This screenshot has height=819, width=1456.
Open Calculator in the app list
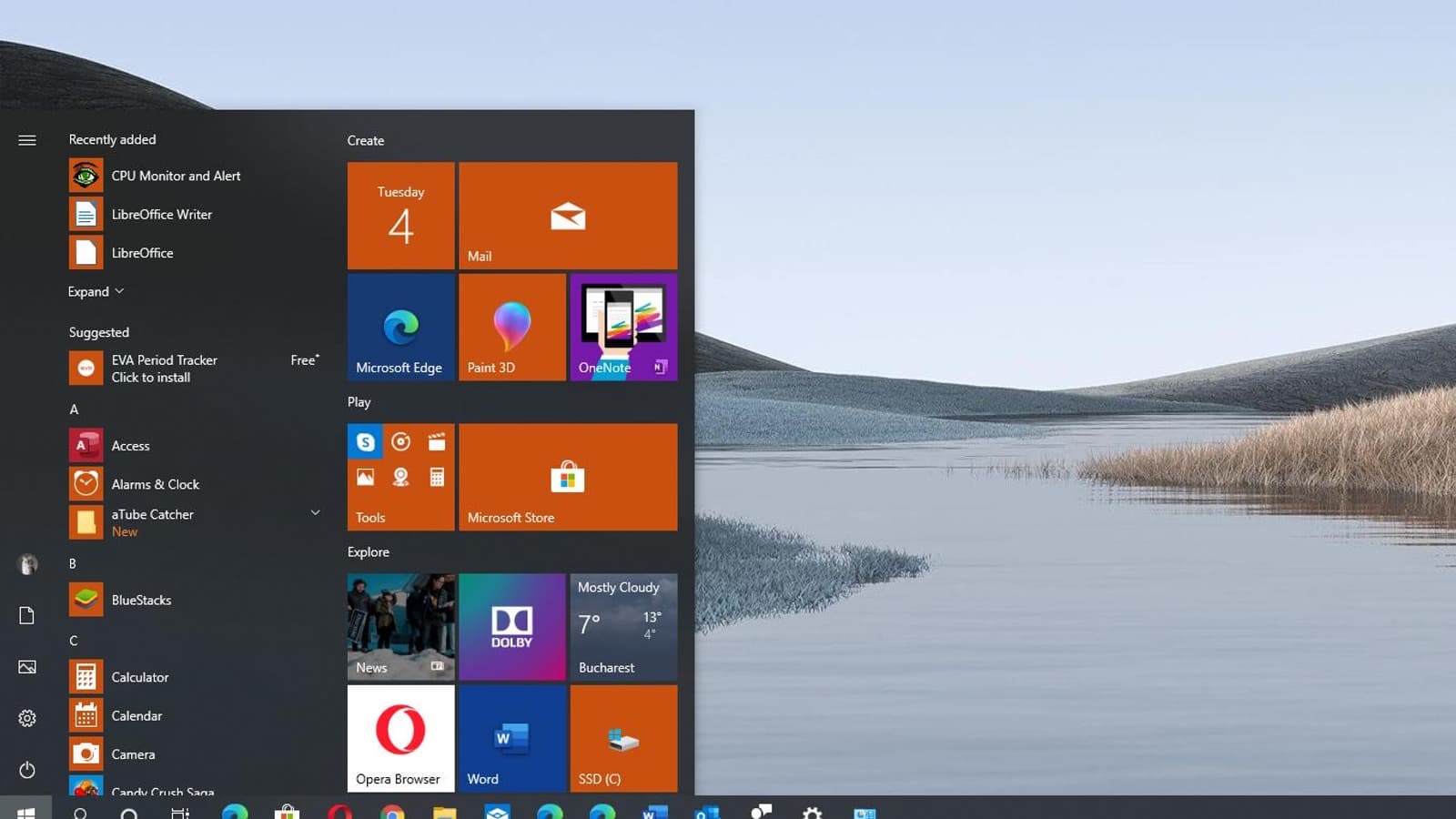pos(196,677)
